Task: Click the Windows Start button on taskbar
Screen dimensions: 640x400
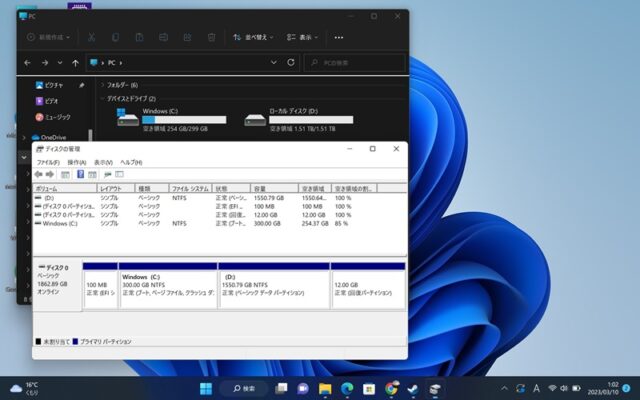Action: (206, 388)
